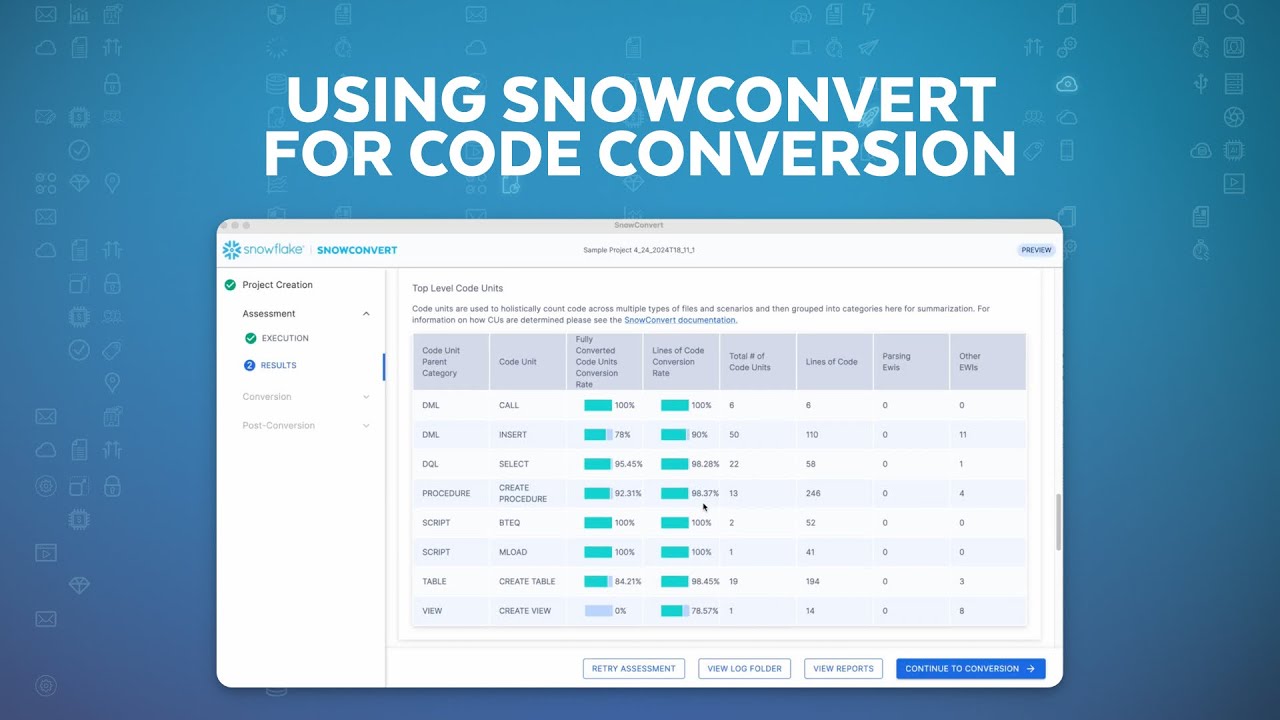Click the Top Level Code Units heading
Image resolution: width=1280 pixels, height=720 pixels.
coord(458,289)
